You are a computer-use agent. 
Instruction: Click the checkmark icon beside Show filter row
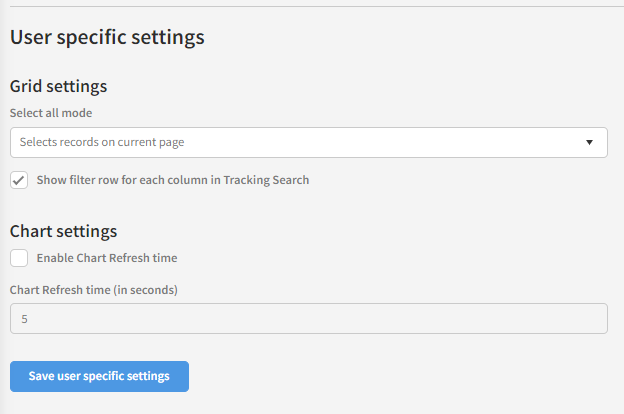tap(19, 180)
